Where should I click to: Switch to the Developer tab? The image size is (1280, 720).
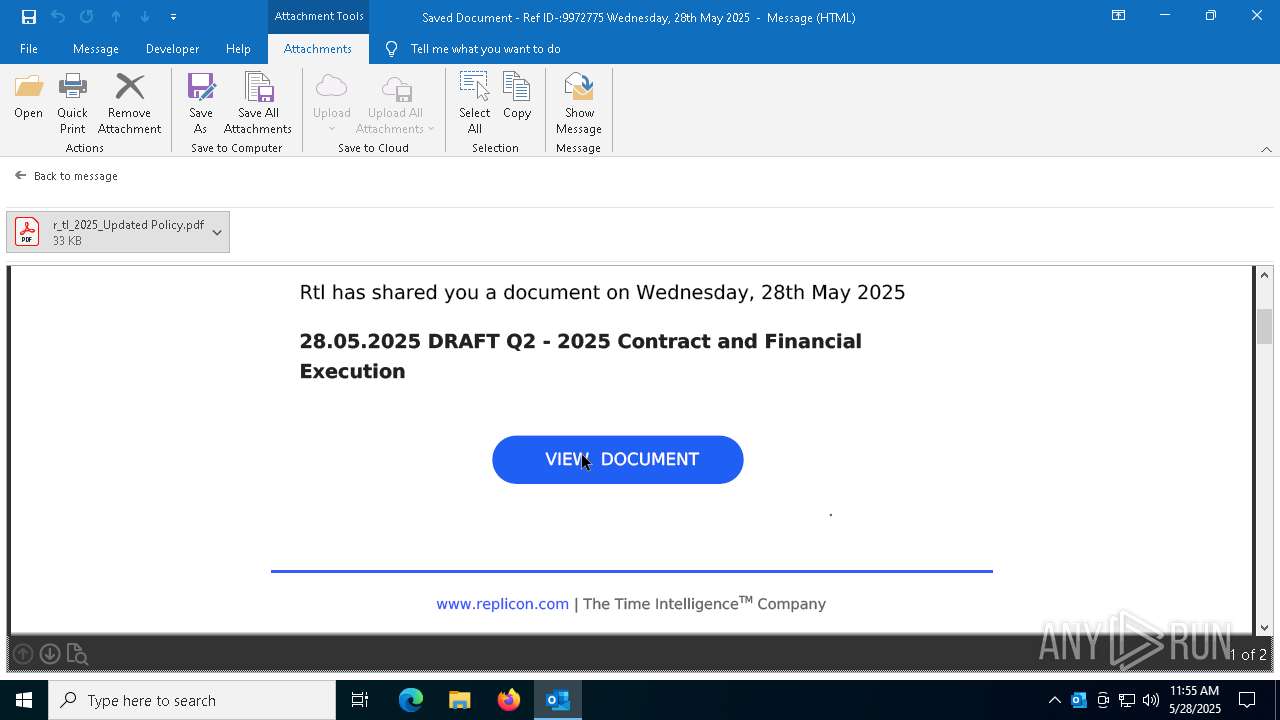[x=172, y=49]
